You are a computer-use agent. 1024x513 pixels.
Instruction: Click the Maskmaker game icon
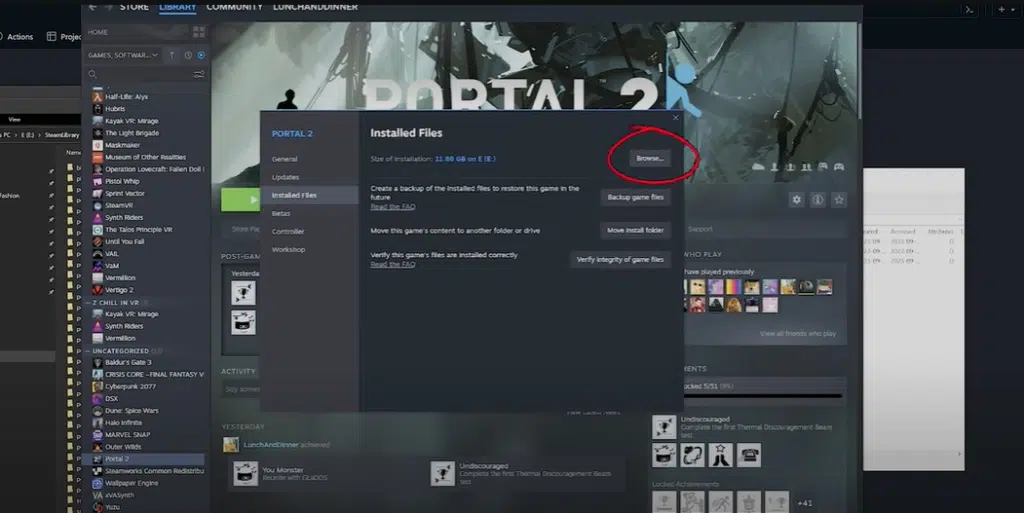point(97,145)
